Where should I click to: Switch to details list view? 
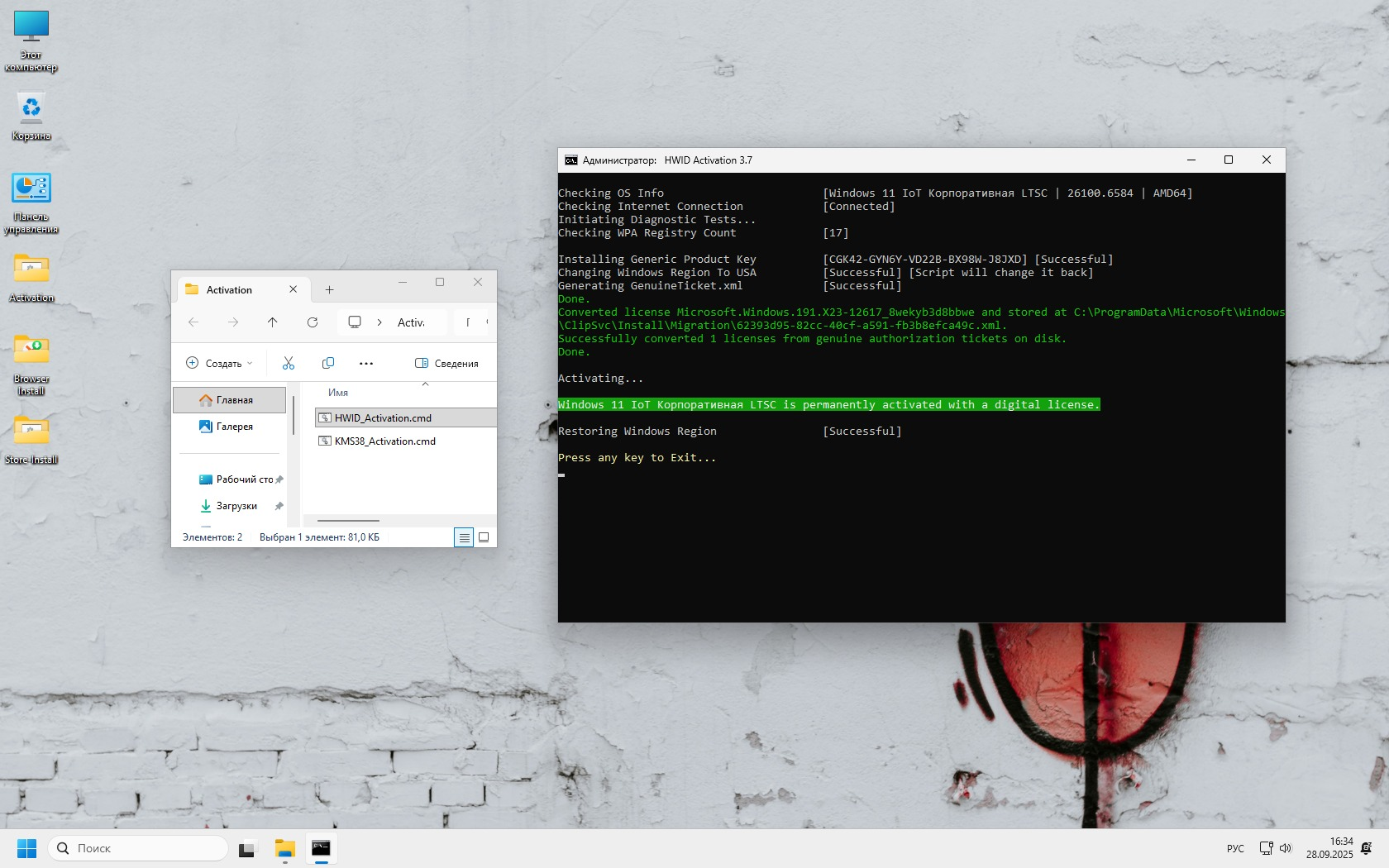(x=464, y=537)
